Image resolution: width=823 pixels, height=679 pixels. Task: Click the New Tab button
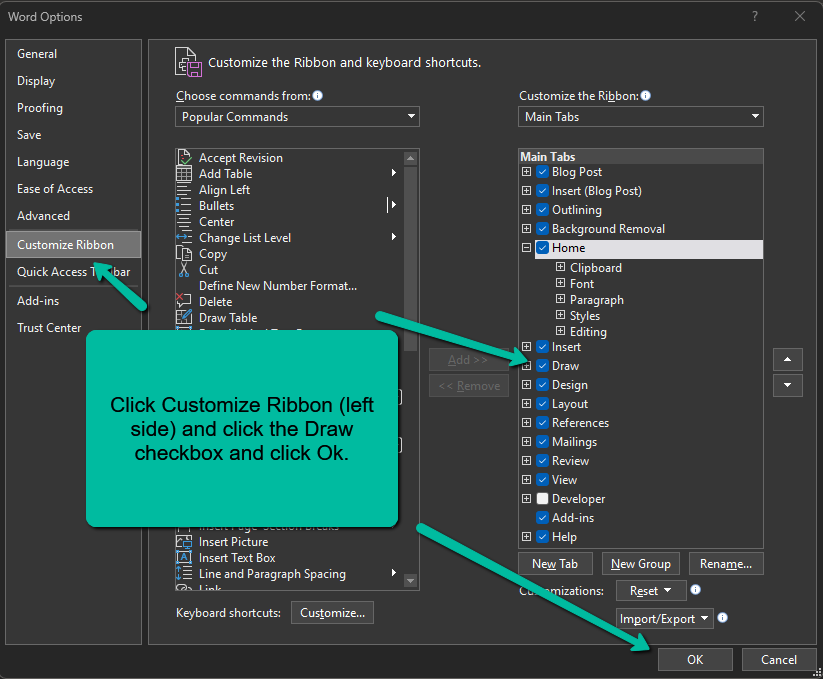pyautogui.click(x=555, y=564)
